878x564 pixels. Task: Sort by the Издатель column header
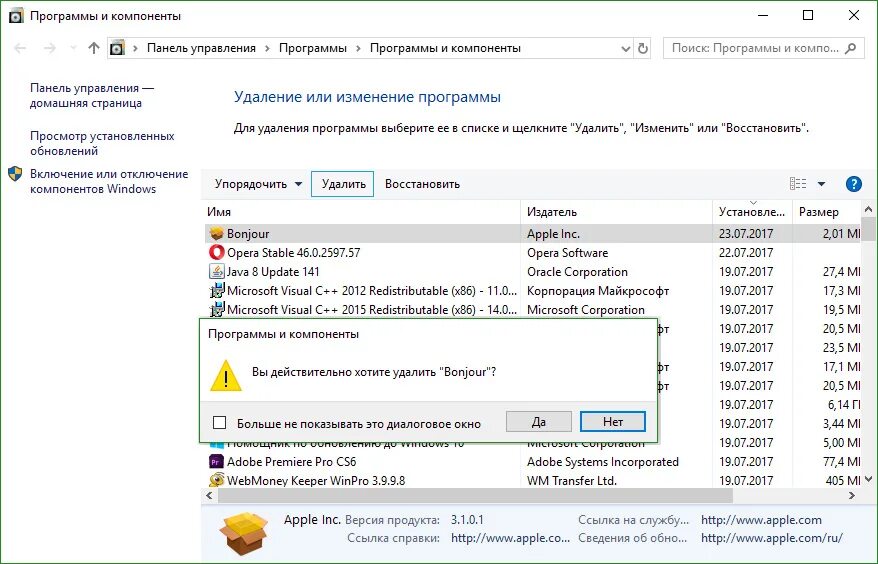617,212
